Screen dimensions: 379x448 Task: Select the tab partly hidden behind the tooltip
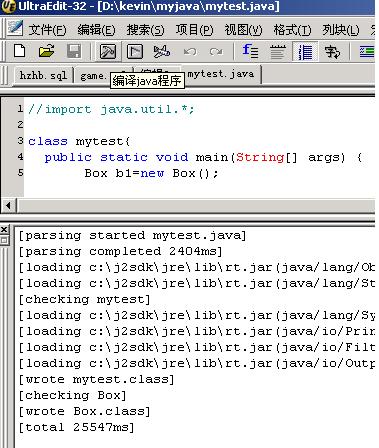click(x=157, y=70)
